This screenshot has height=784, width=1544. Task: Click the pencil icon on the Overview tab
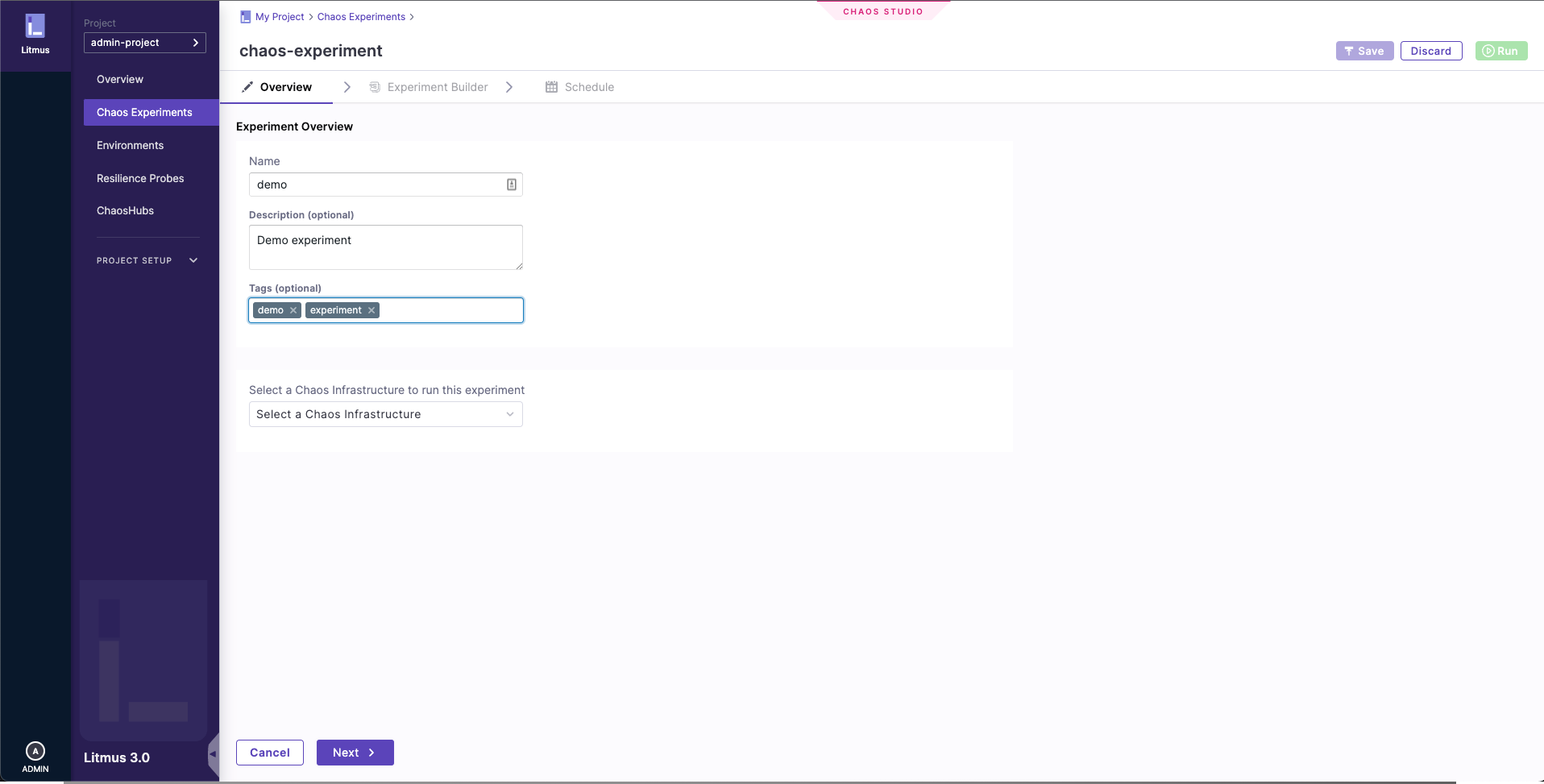[x=247, y=87]
